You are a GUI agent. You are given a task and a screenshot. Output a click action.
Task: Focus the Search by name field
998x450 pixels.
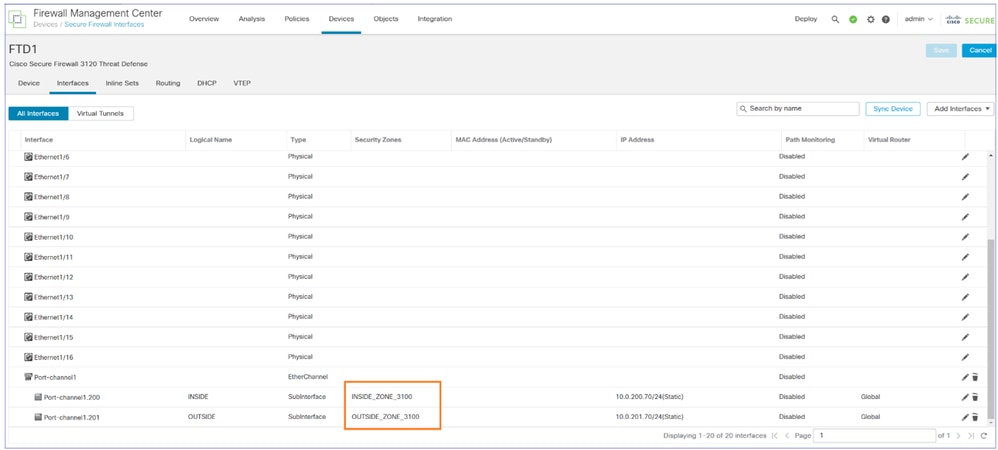798,109
